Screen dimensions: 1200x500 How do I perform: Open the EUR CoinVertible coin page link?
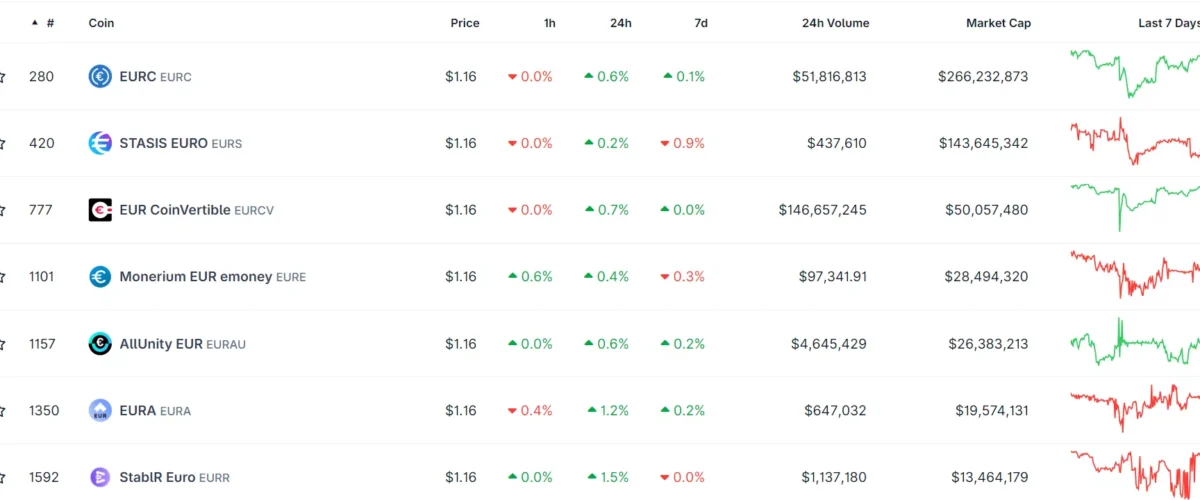(x=175, y=210)
